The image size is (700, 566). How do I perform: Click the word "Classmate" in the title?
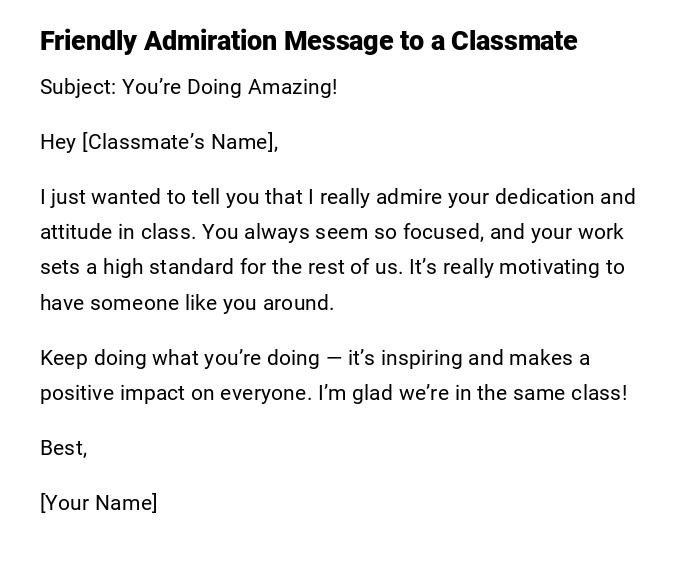point(513,41)
